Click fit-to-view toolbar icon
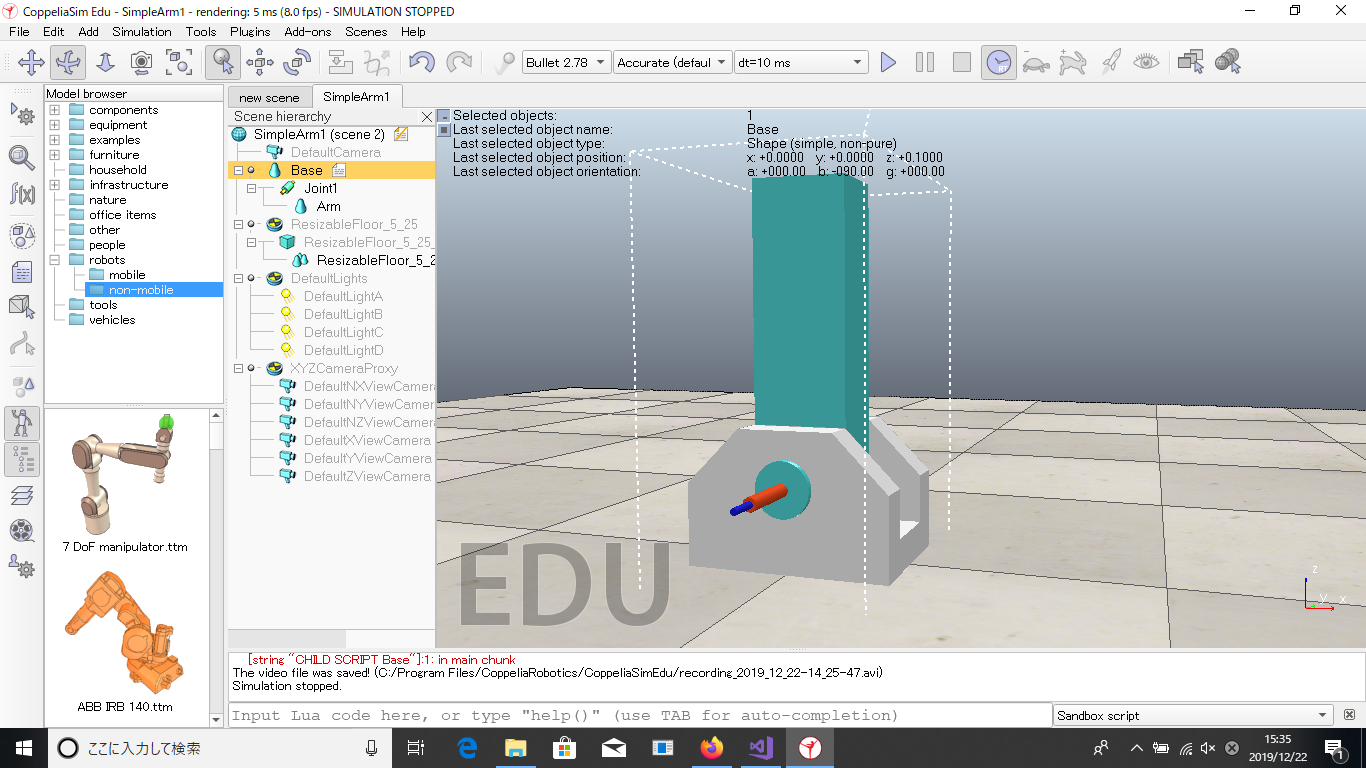 pyautogui.click(x=179, y=62)
